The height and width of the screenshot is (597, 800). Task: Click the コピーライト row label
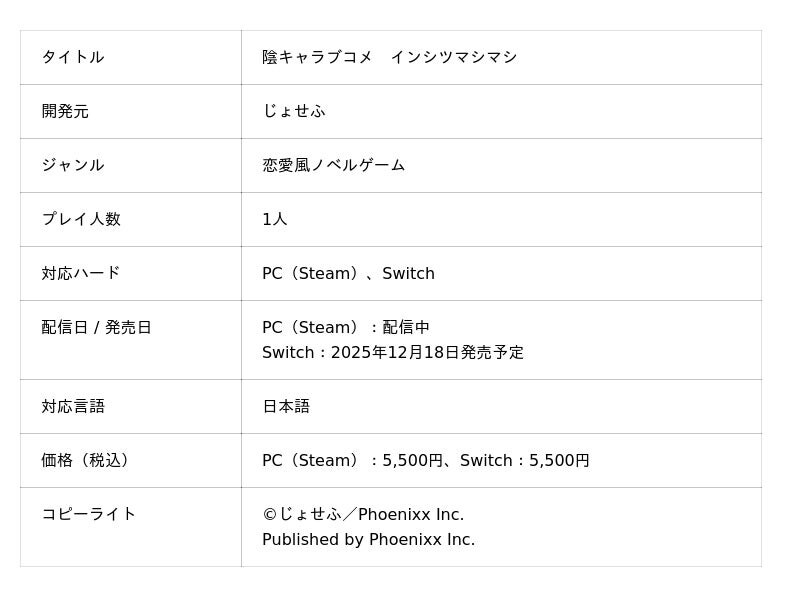[x=88, y=514]
